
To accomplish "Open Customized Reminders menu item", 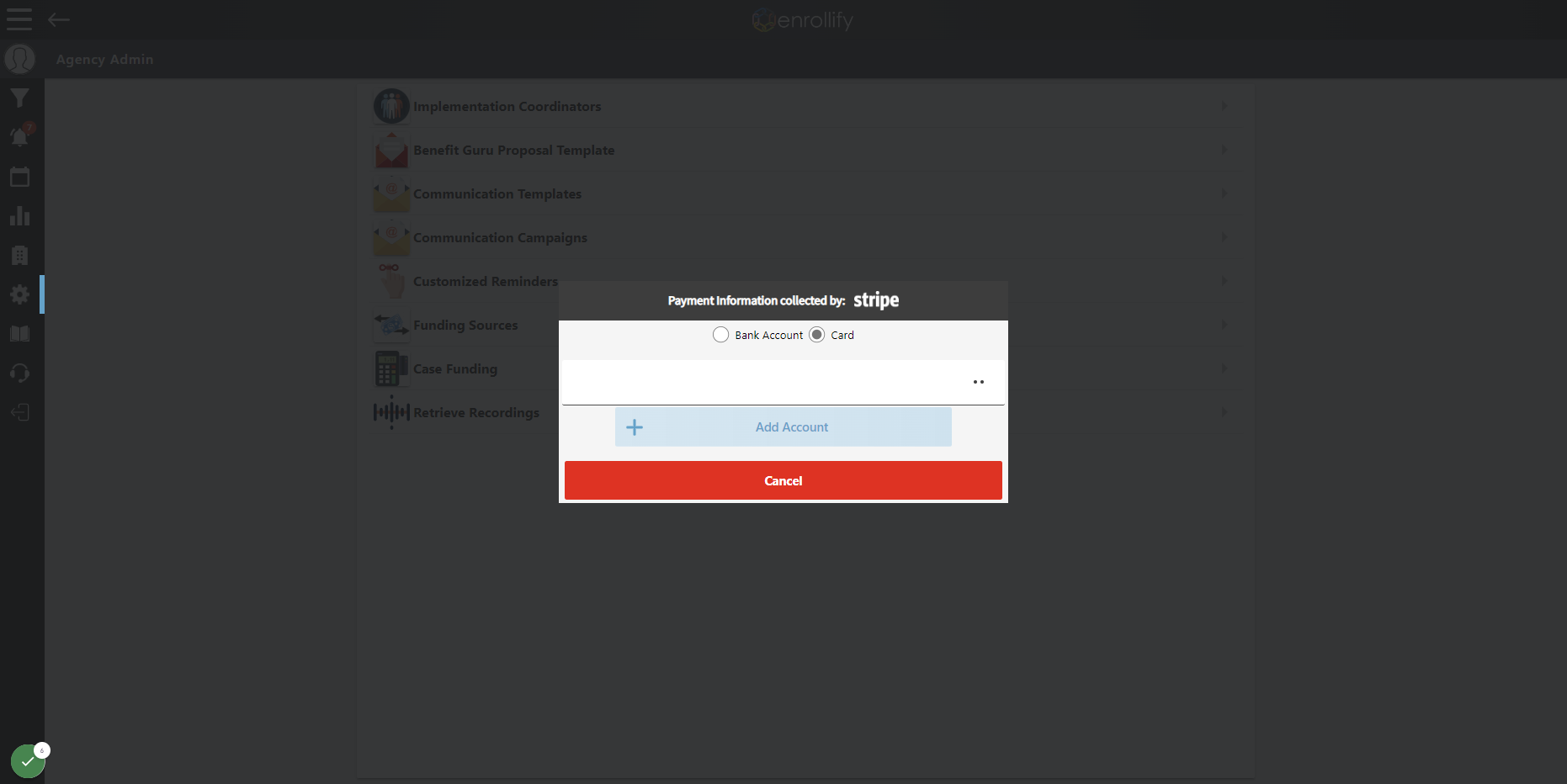I will tap(805, 281).
